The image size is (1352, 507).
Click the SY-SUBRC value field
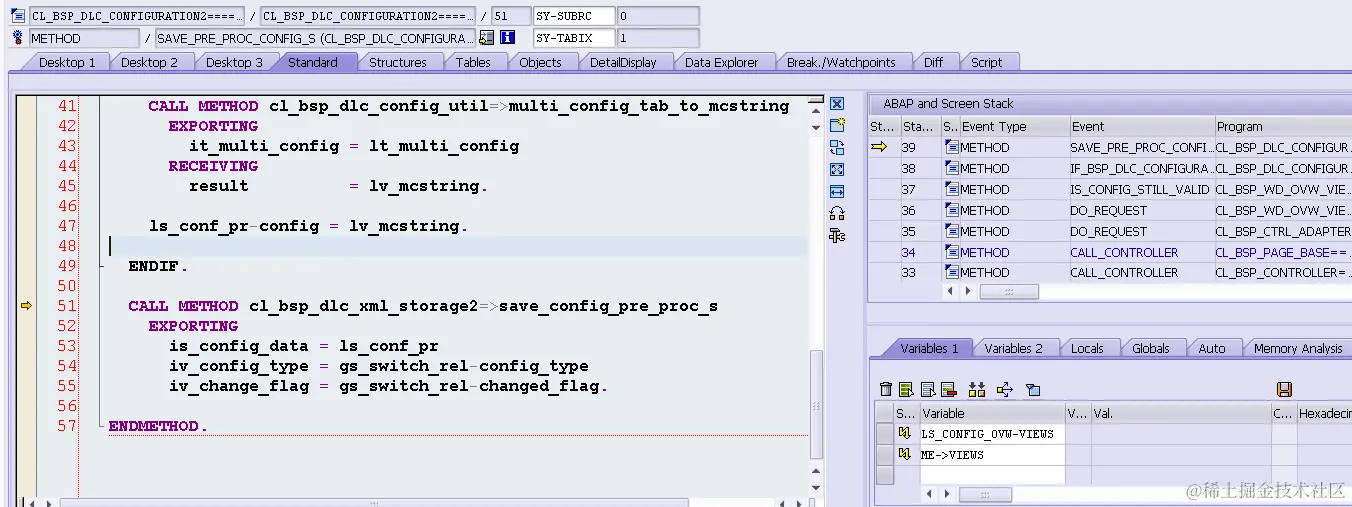[656, 16]
